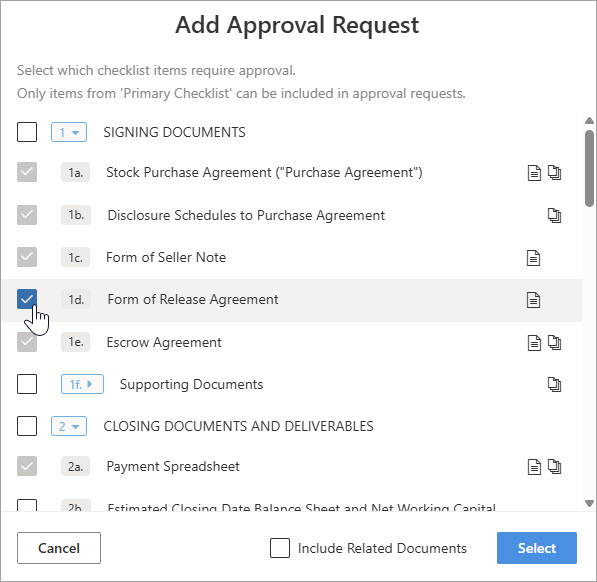Click the 1e. item number label
This screenshot has height=582, width=597.
pyautogui.click(x=75, y=342)
